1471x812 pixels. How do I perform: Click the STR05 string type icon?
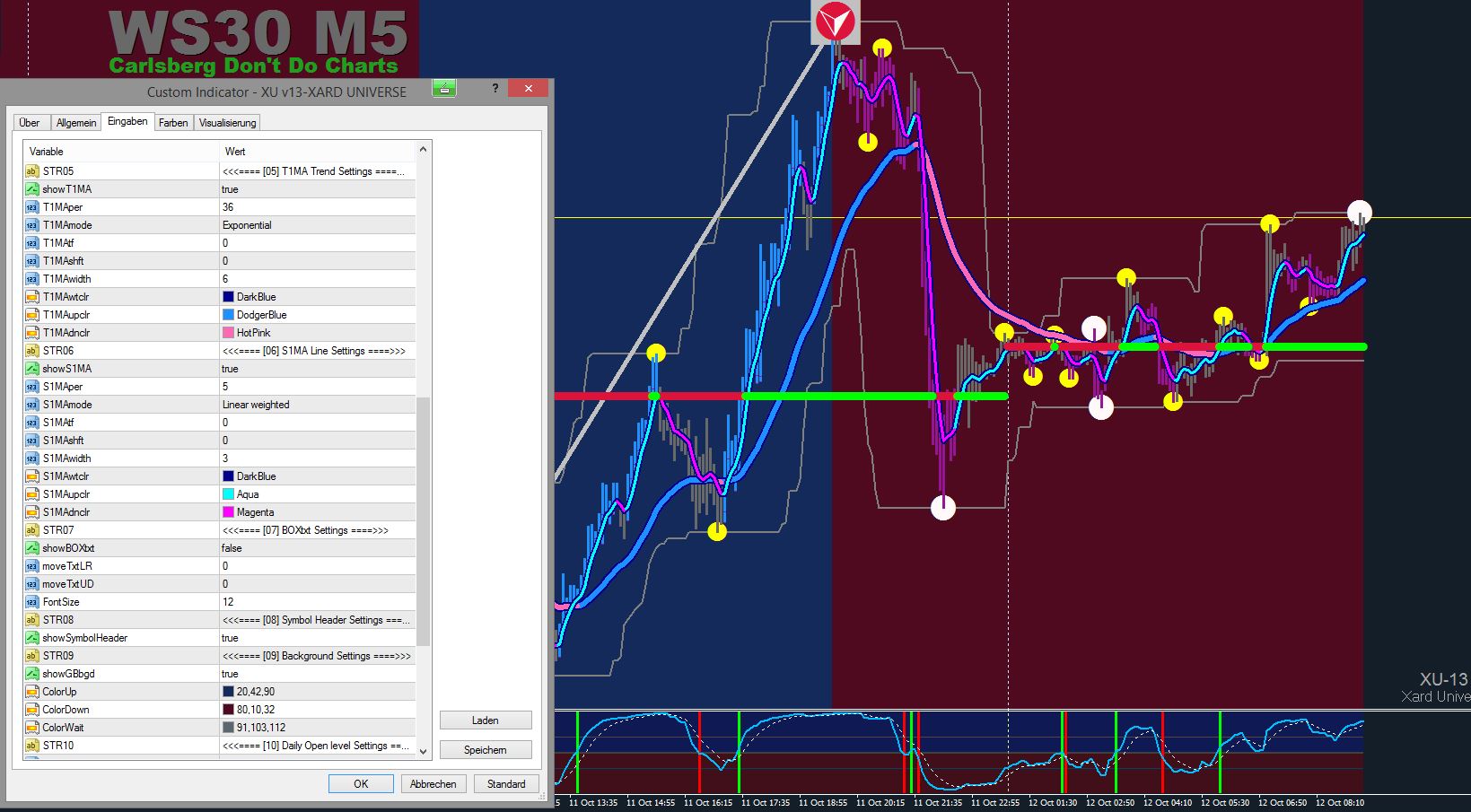[x=32, y=171]
